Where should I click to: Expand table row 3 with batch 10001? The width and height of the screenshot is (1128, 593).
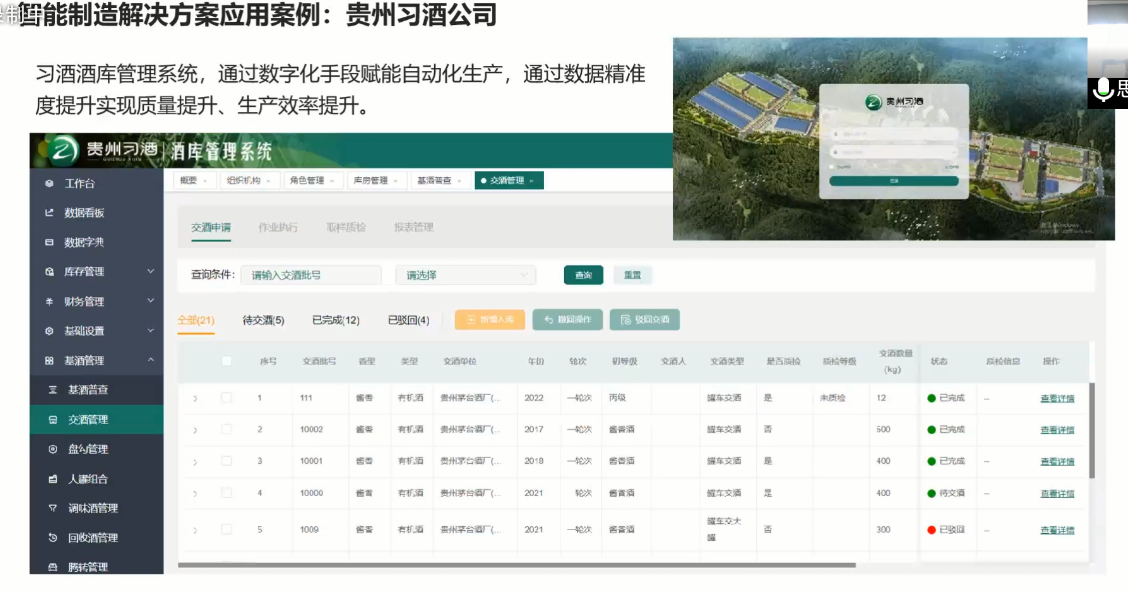click(195, 462)
